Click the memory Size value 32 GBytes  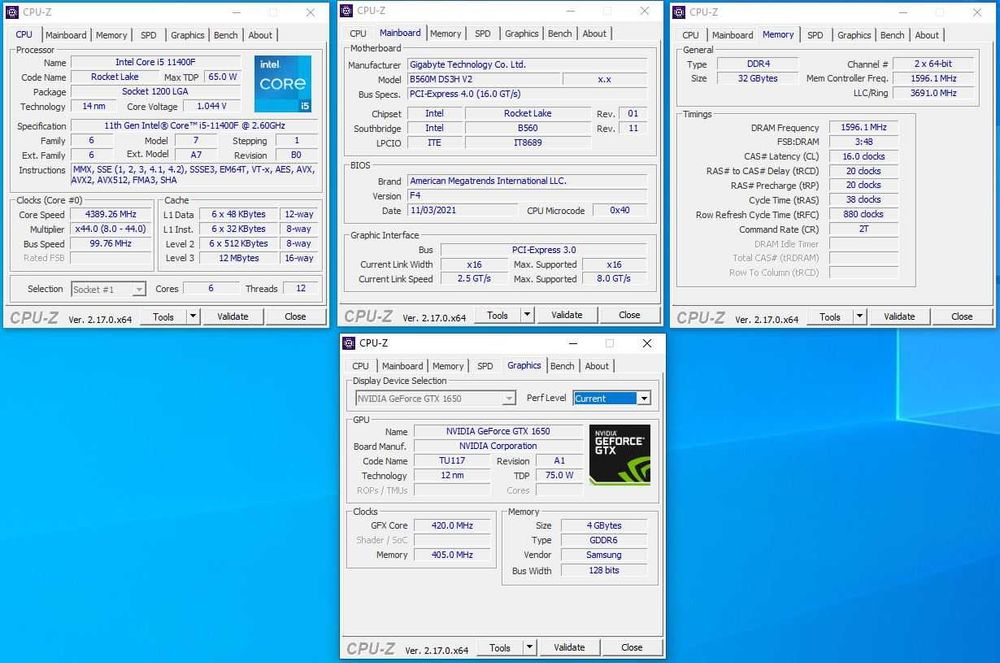[x=758, y=78]
